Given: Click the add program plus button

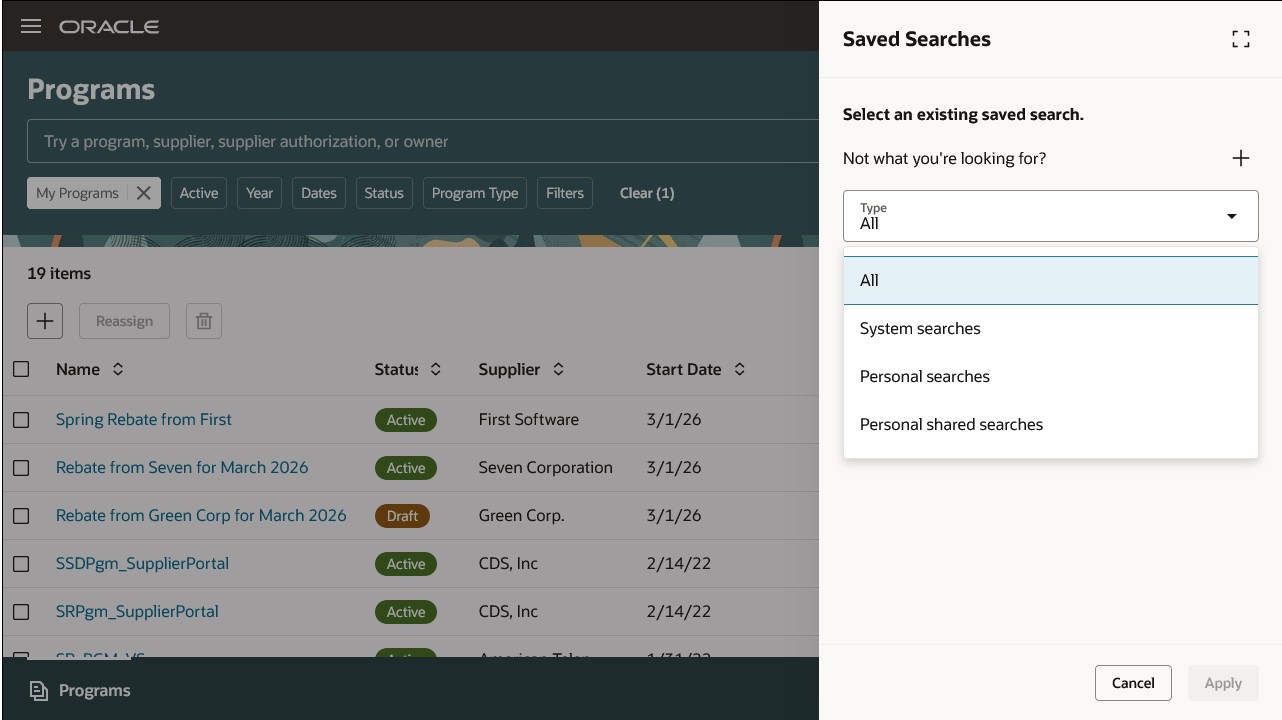Looking at the screenshot, I should pos(45,321).
